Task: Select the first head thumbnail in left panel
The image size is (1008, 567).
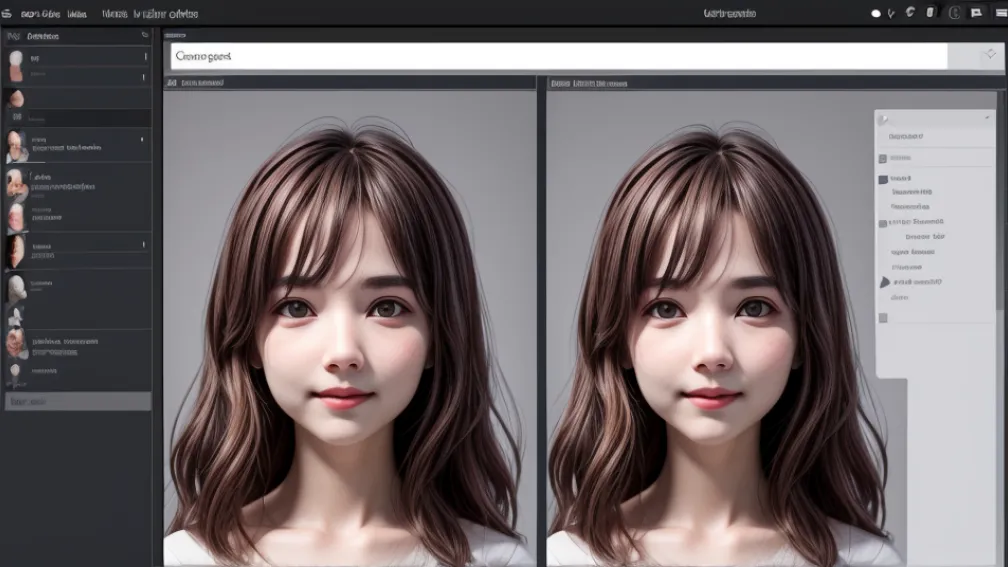Action: pos(16,66)
